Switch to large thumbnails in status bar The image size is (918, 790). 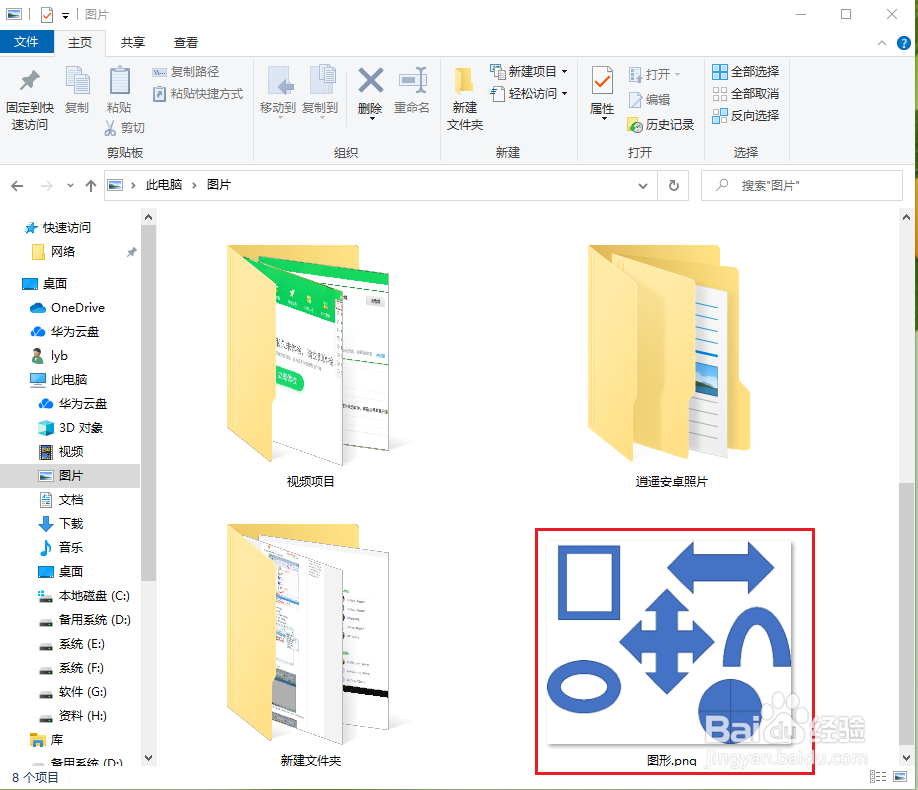coord(898,776)
